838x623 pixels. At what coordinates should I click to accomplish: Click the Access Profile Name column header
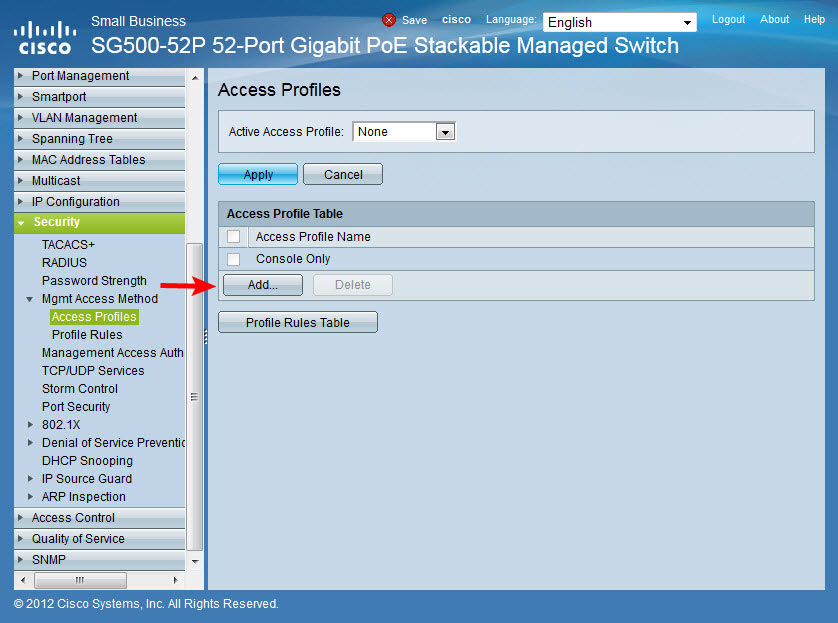(313, 237)
